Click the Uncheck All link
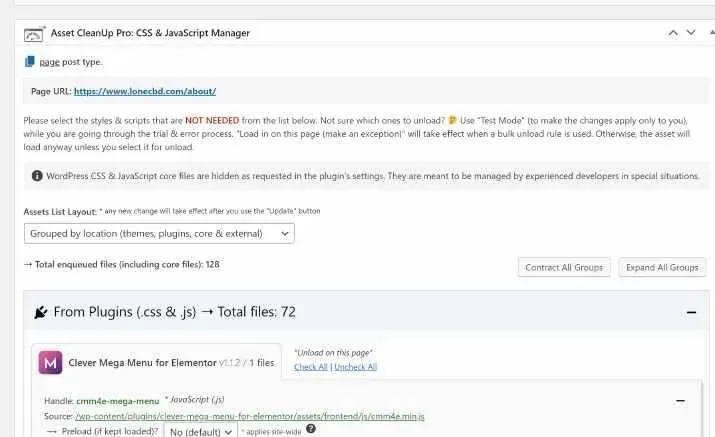 pos(355,367)
